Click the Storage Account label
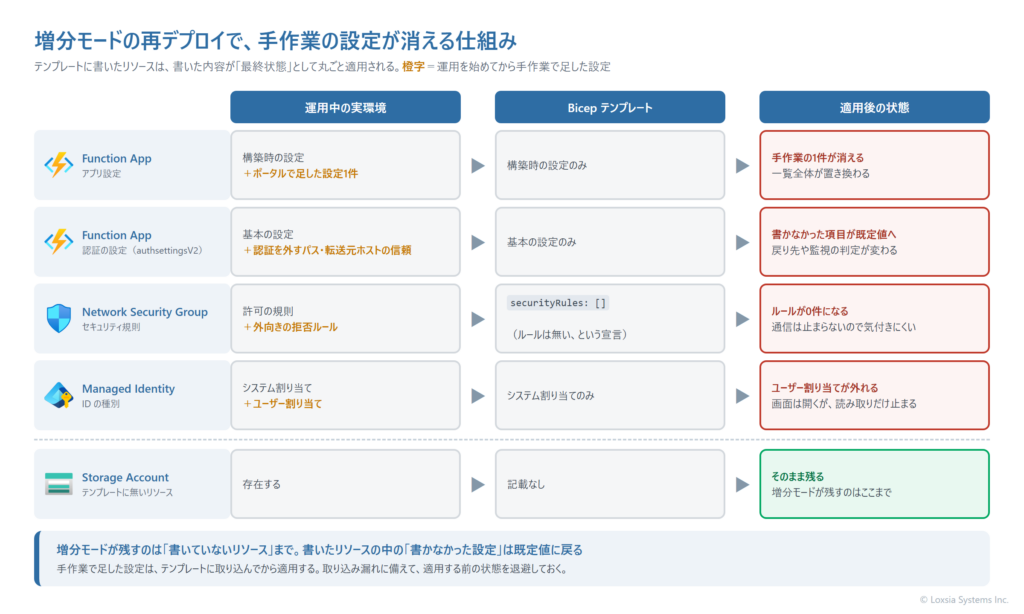The image size is (1024, 614). coord(125,477)
